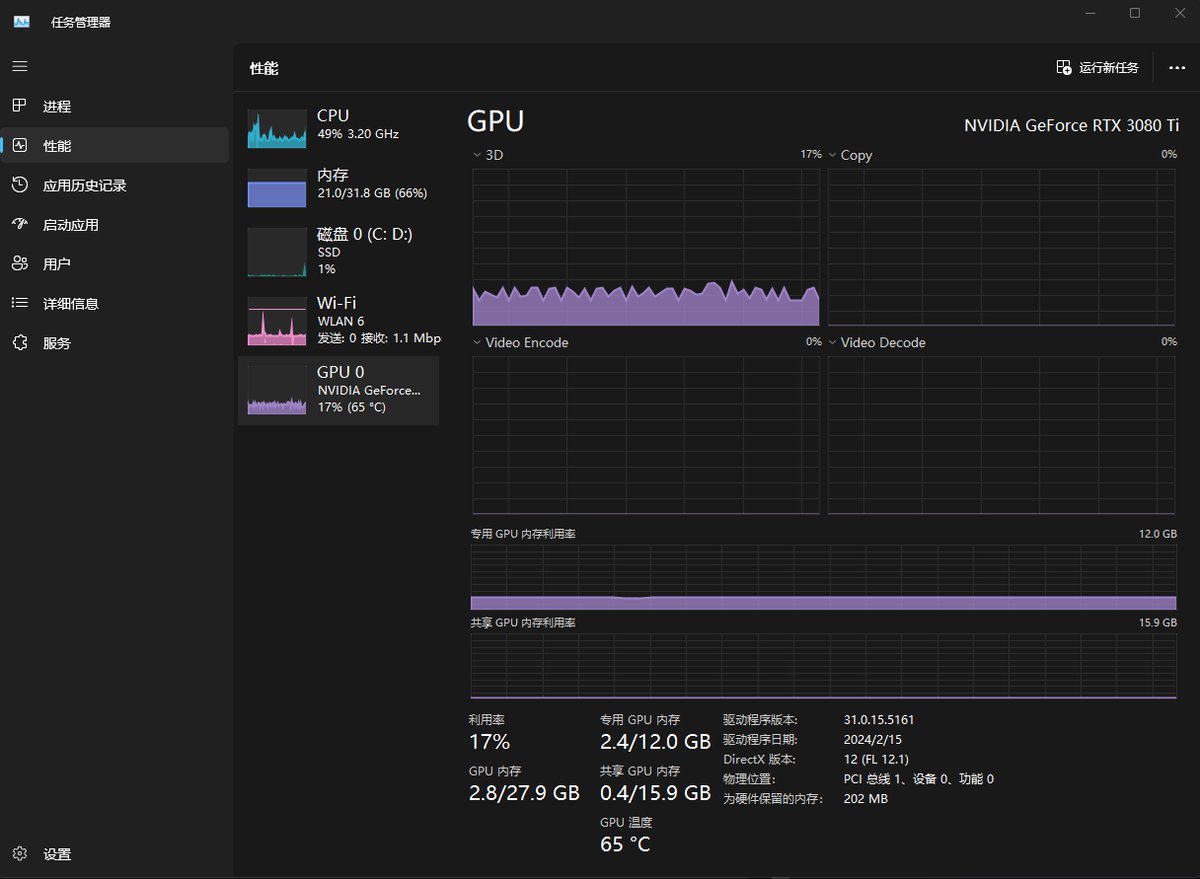Click the 运行新任务 icon
1200x879 pixels.
tap(1064, 68)
